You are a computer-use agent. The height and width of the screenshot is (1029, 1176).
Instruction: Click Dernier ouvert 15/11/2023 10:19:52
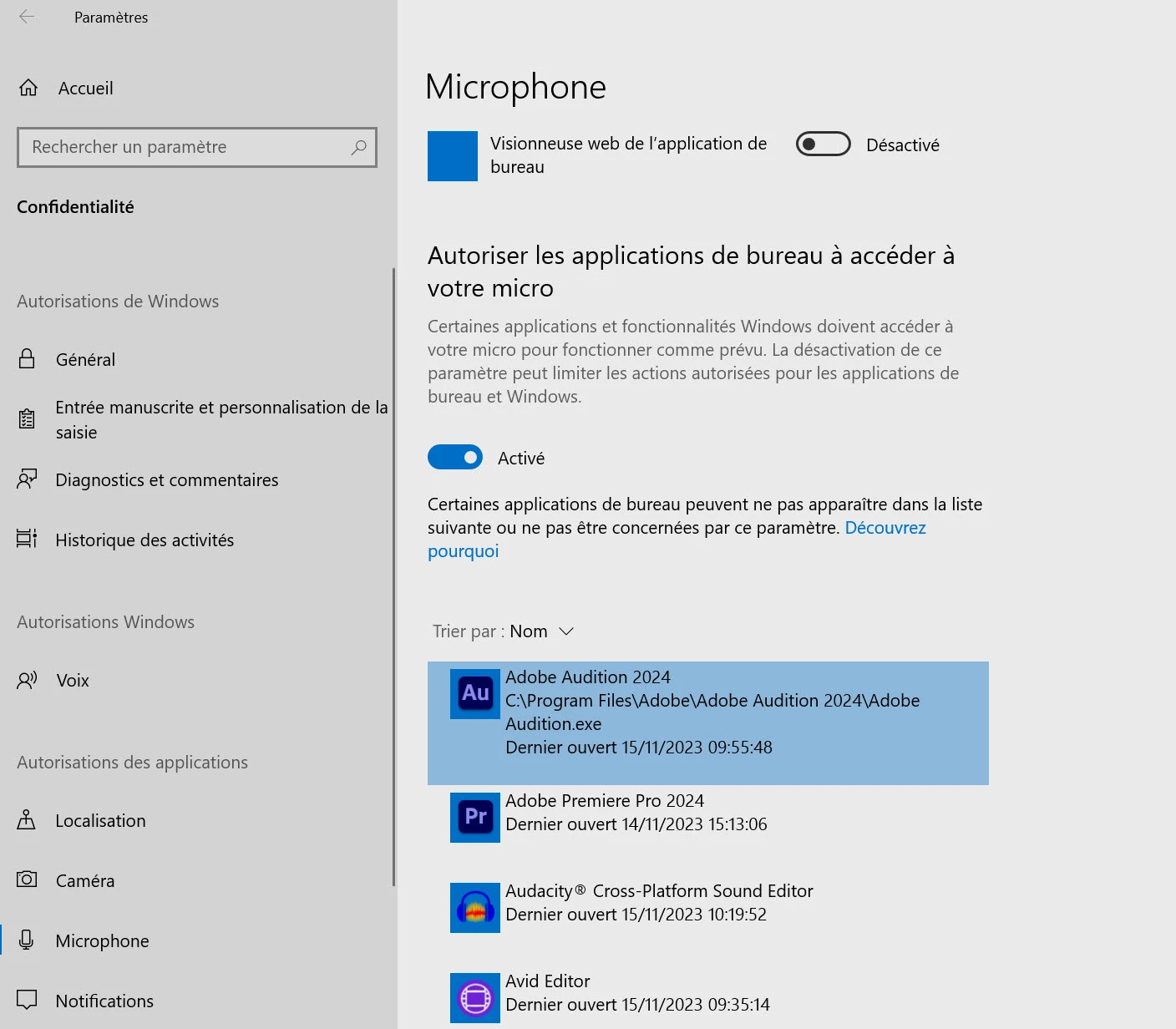[x=636, y=914]
